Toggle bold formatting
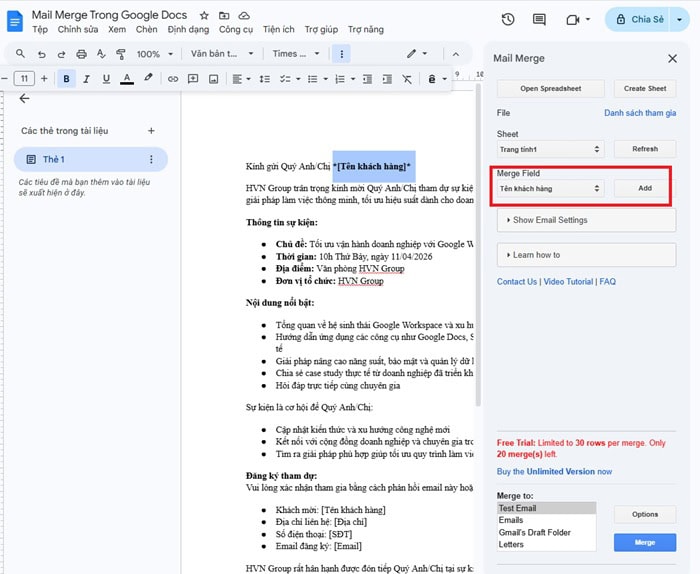 coord(67,79)
